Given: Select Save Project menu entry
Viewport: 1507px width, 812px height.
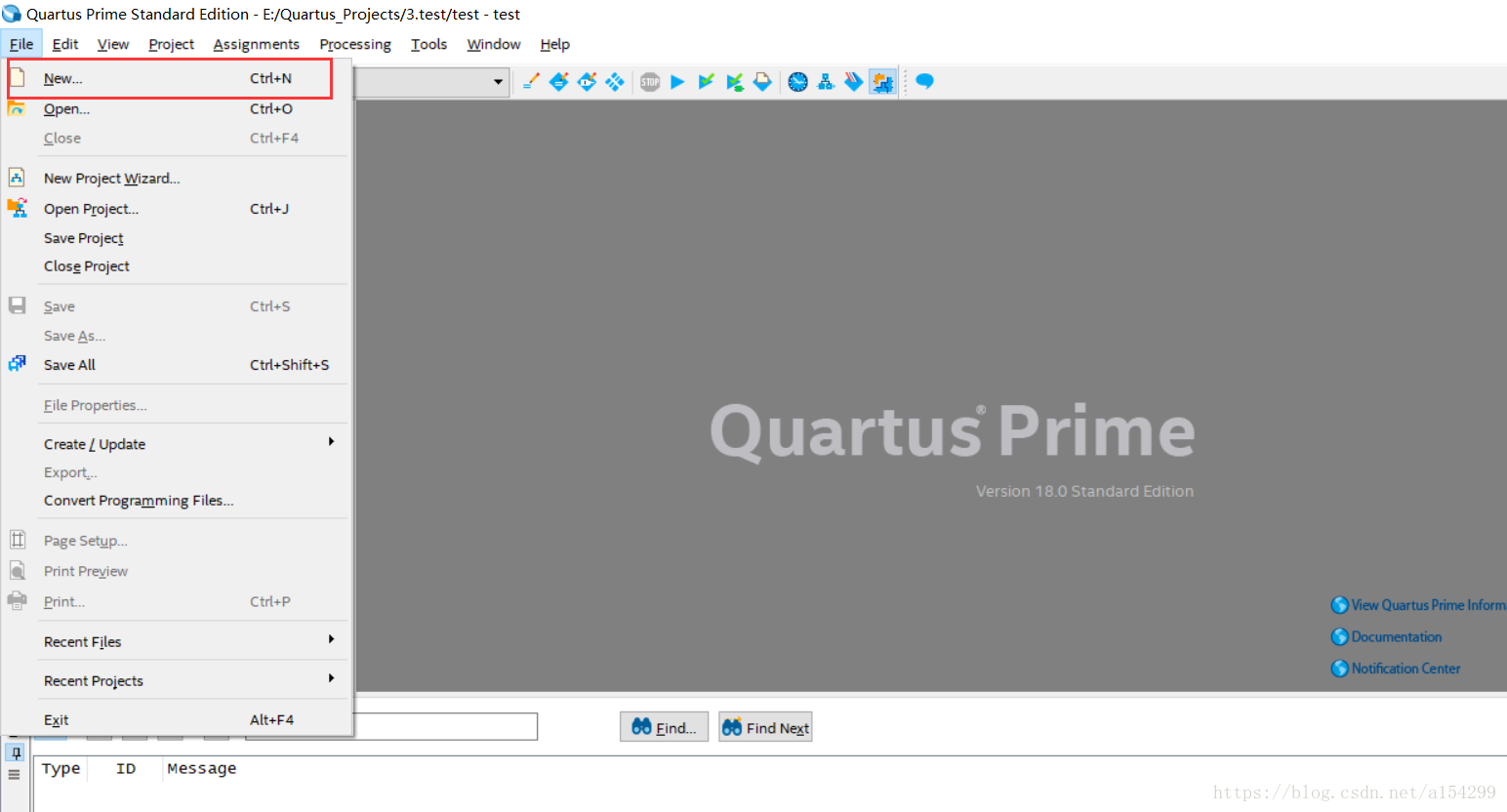Looking at the screenshot, I should tap(177, 238).
